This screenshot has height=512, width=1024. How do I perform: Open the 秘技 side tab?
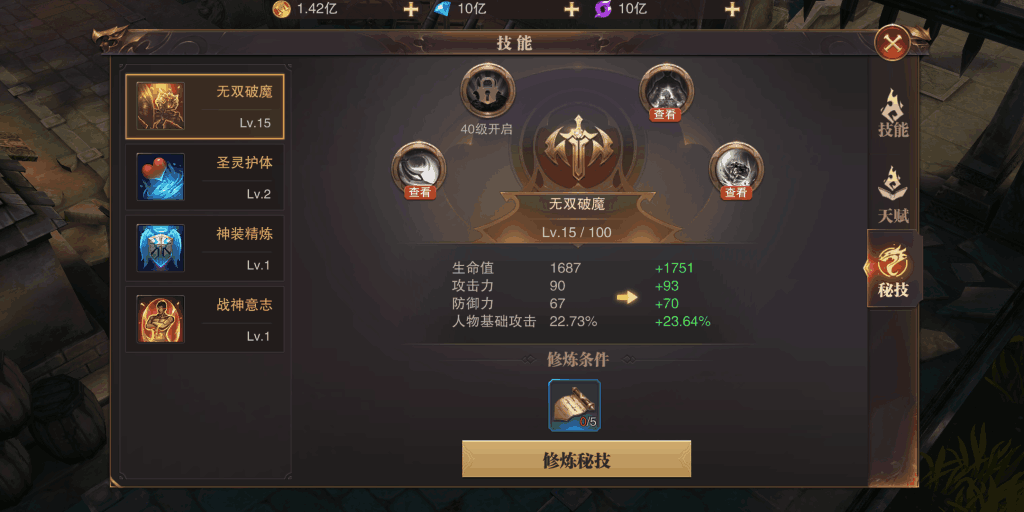coord(893,268)
